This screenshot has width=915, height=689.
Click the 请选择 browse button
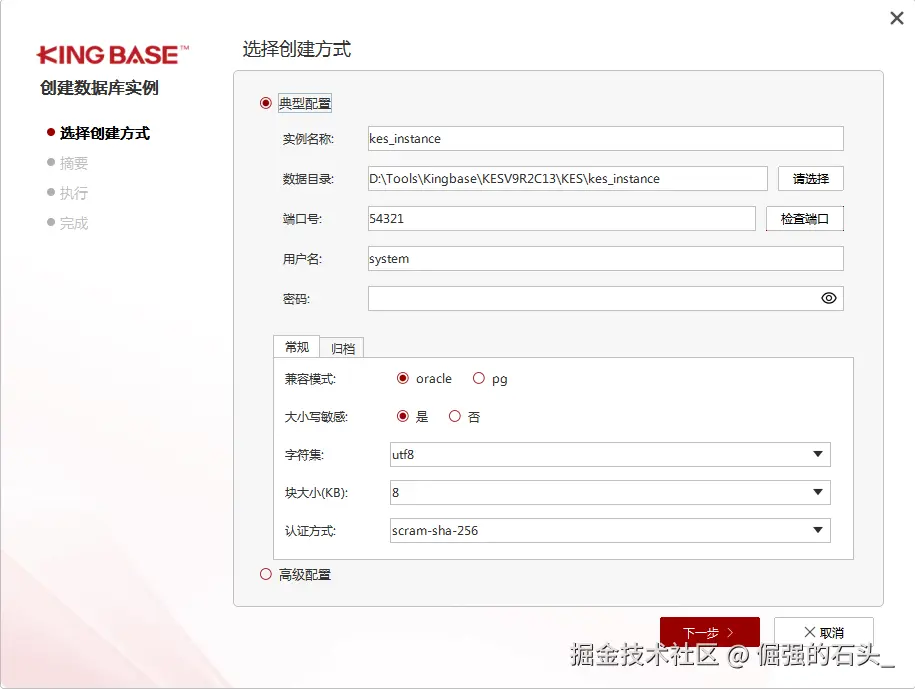coord(811,179)
